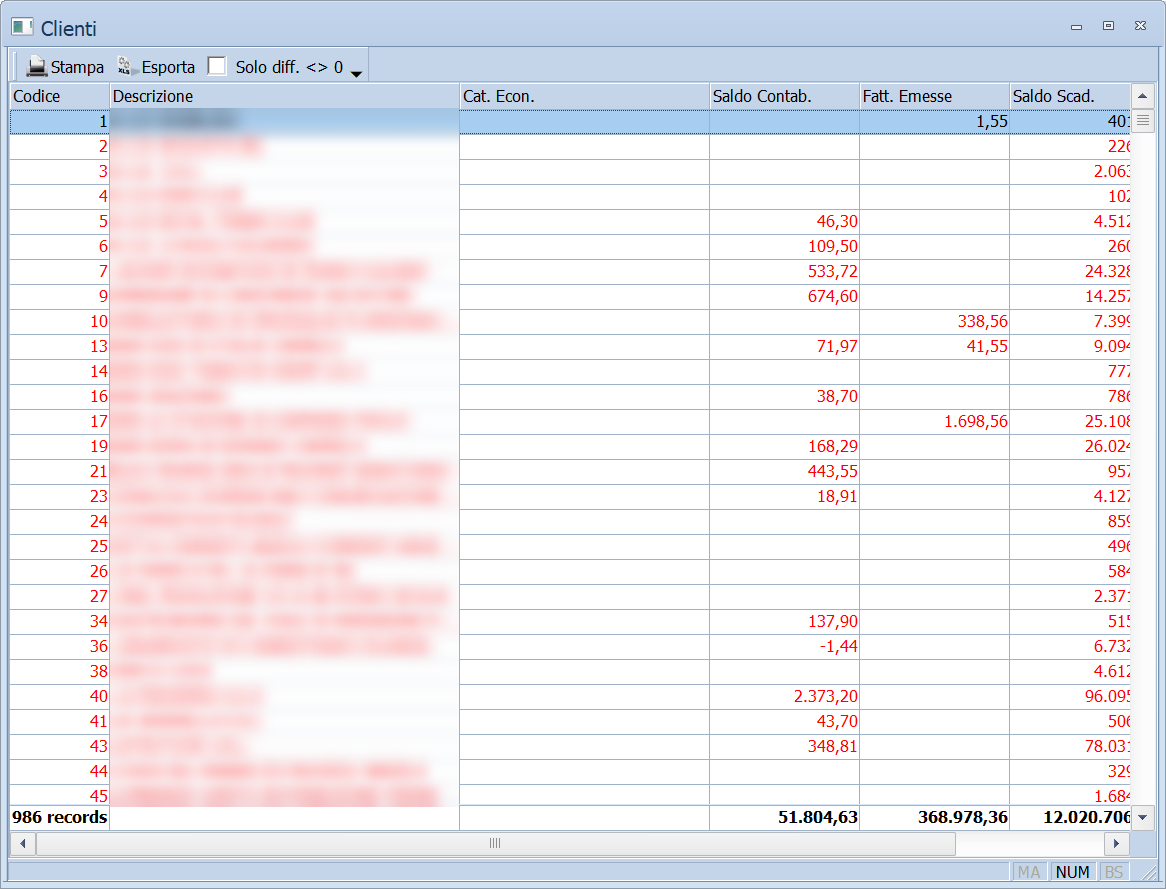Select the Saldo Contab. value 137,90
The width and height of the screenshot is (1166, 889).
(833, 621)
